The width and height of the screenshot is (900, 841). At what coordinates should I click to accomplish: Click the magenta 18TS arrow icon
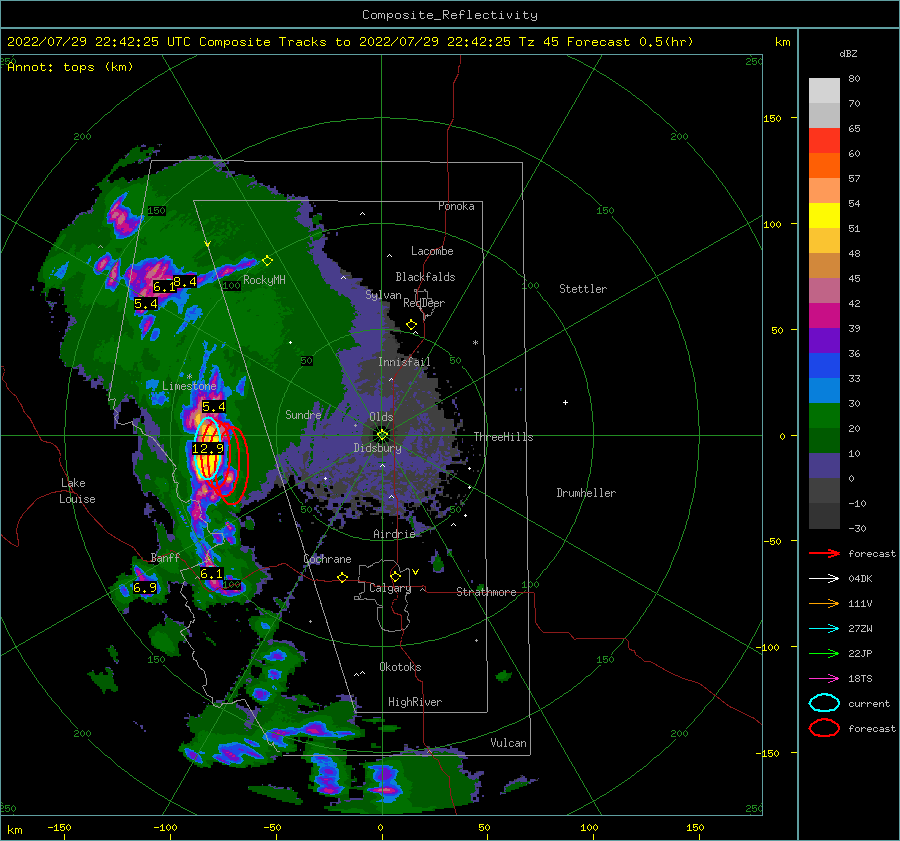[x=824, y=679]
